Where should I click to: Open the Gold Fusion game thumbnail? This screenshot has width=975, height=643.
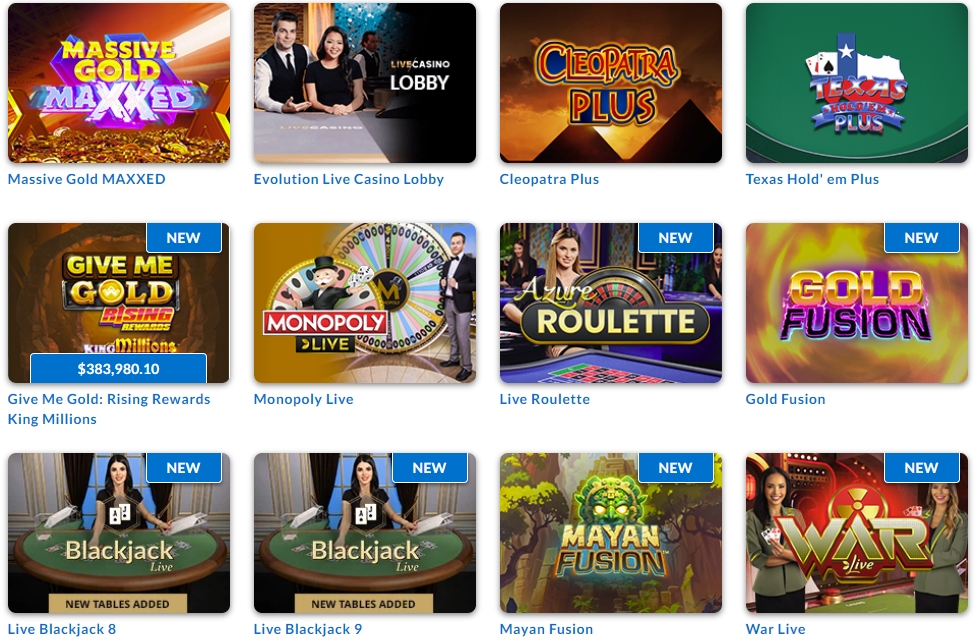point(857,303)
